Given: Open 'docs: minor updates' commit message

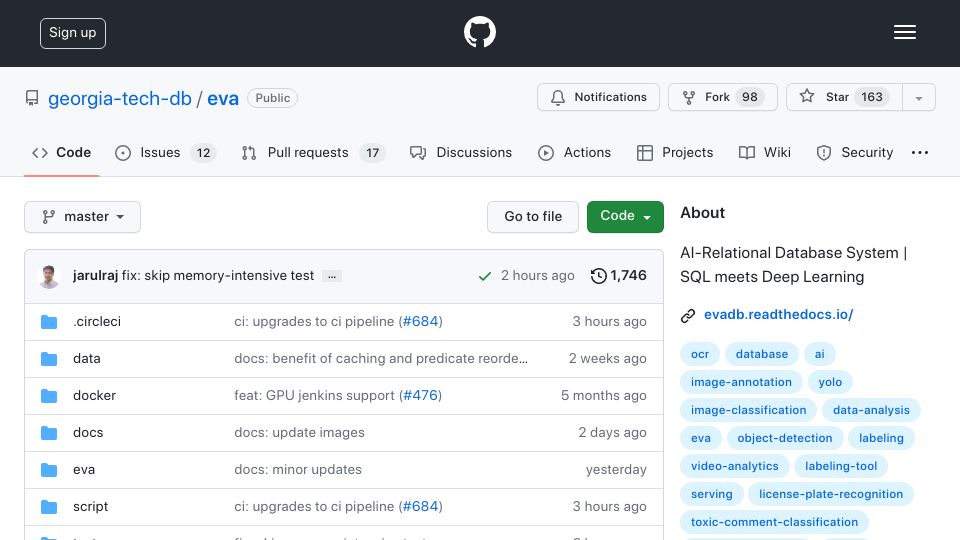Looking at the screenshot, I should coord(298,470).
